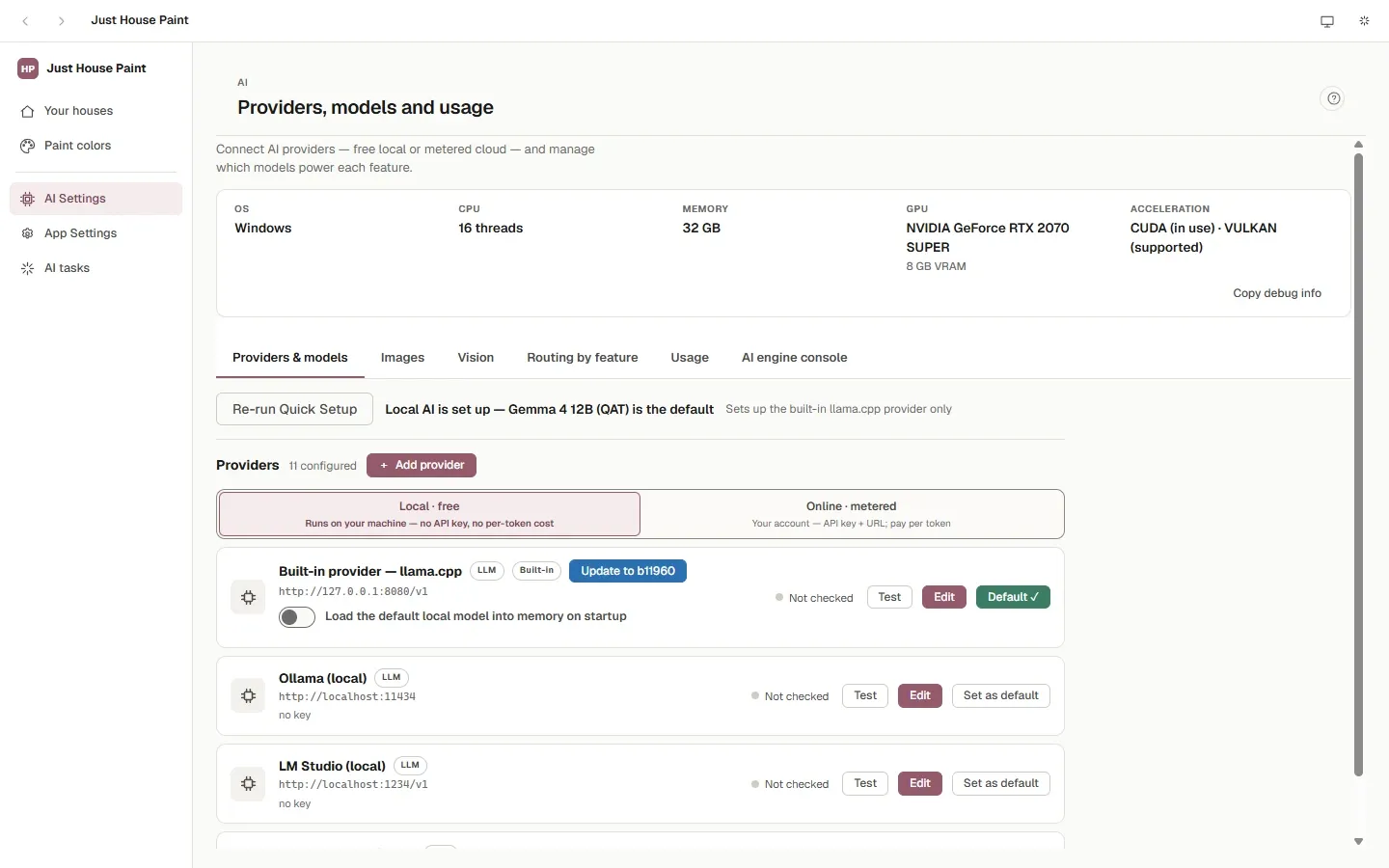Screen dimensions: 1389x868
Task: Open Your houses in the sidebar
Action: pyautogui.click(x=95, y=111)
